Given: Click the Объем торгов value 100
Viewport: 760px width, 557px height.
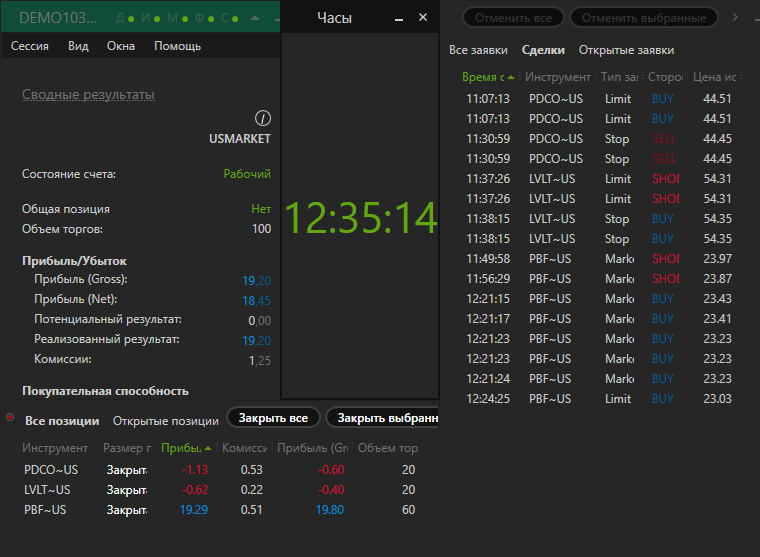Looking at the screenshot, I should pyautogui.click(x=261, y=229).
